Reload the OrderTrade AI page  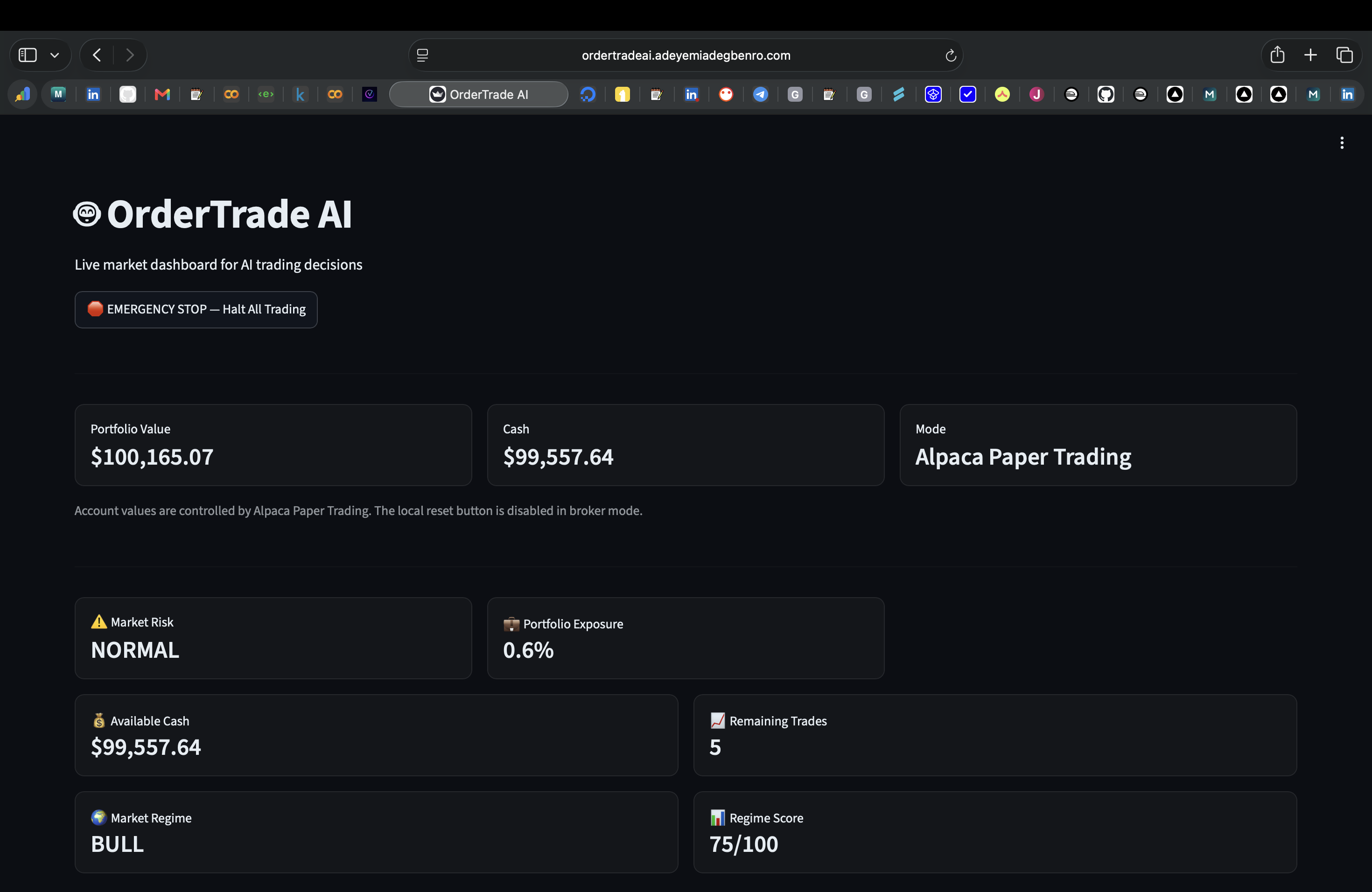(951, 56)
